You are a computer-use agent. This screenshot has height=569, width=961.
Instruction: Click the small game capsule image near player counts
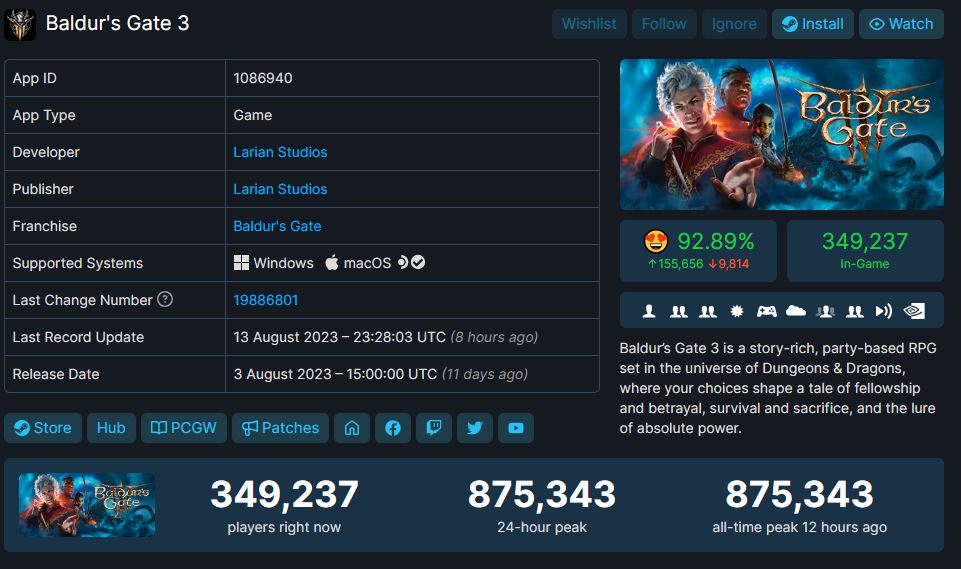[87, 505]
